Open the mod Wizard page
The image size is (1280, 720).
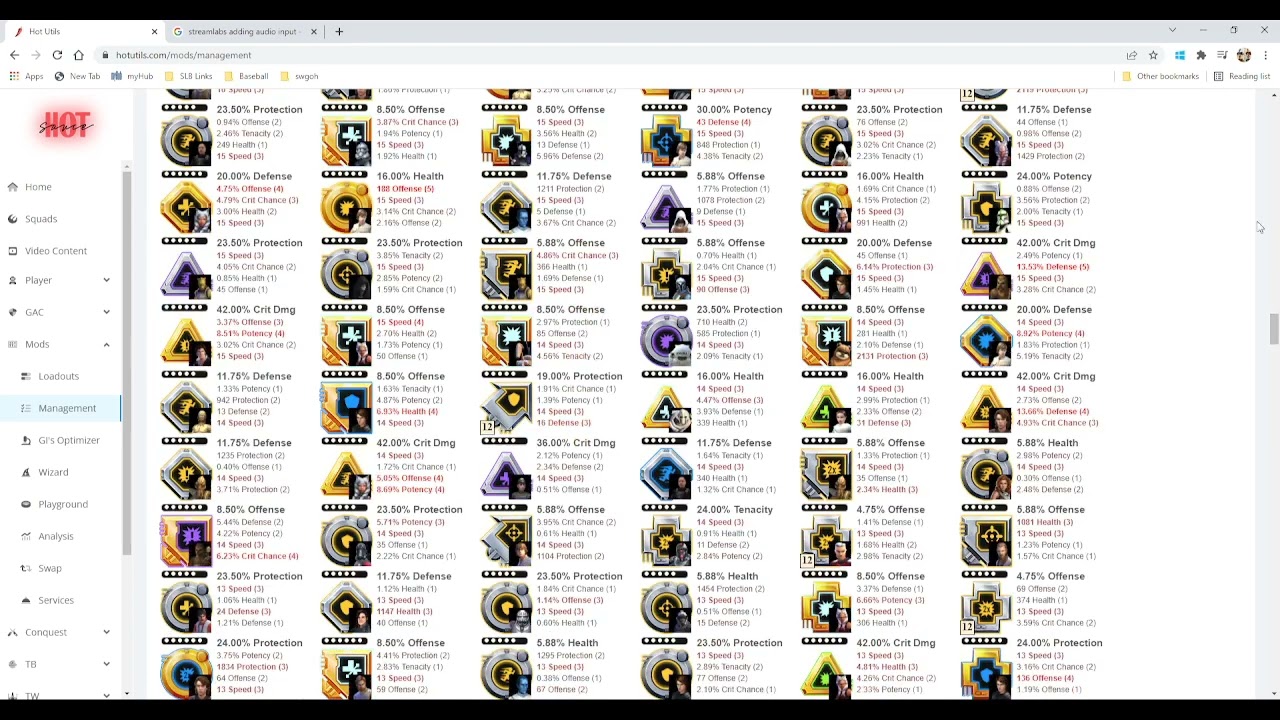pos(53,472)
